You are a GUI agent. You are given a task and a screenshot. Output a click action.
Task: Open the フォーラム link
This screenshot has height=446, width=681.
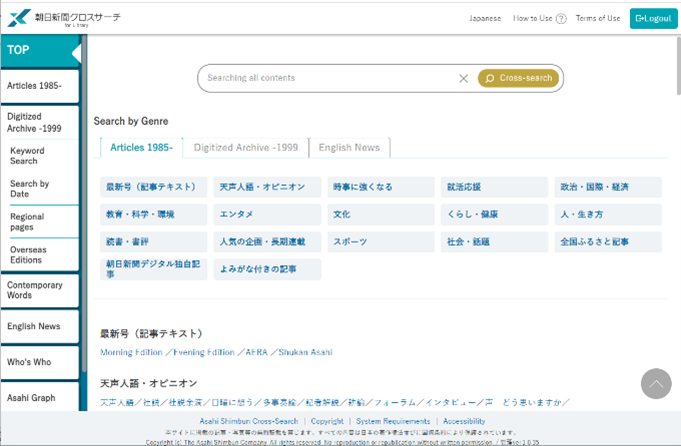pyautogui.click(x=395, y=403)
